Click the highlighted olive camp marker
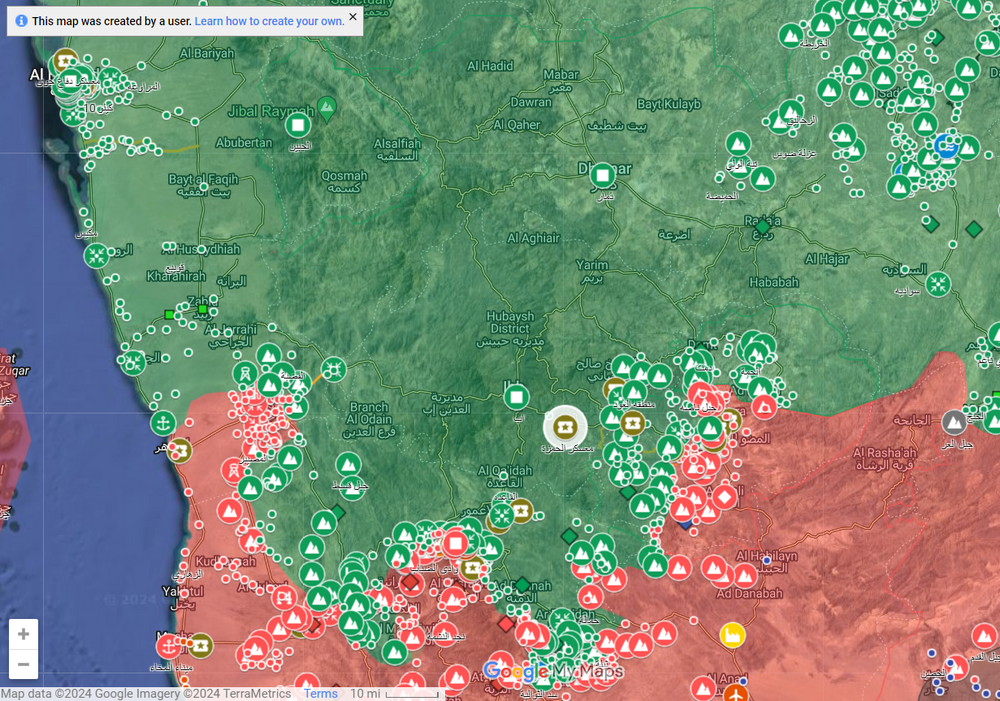The height and width of the screenshot is (701, 1000). pos(566,428)
